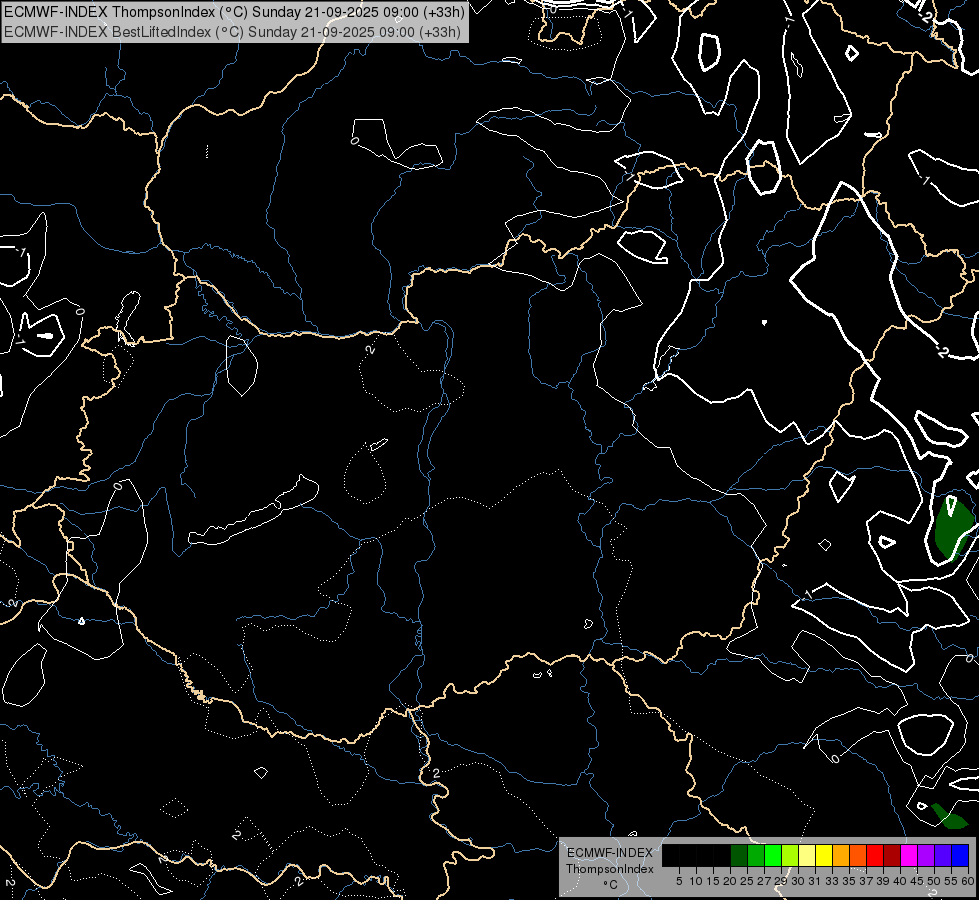Pick the magenta 40–45 legend swatch
Viewport: 979px width, 900px height.
pyautogui.click(x=909, y=855)
